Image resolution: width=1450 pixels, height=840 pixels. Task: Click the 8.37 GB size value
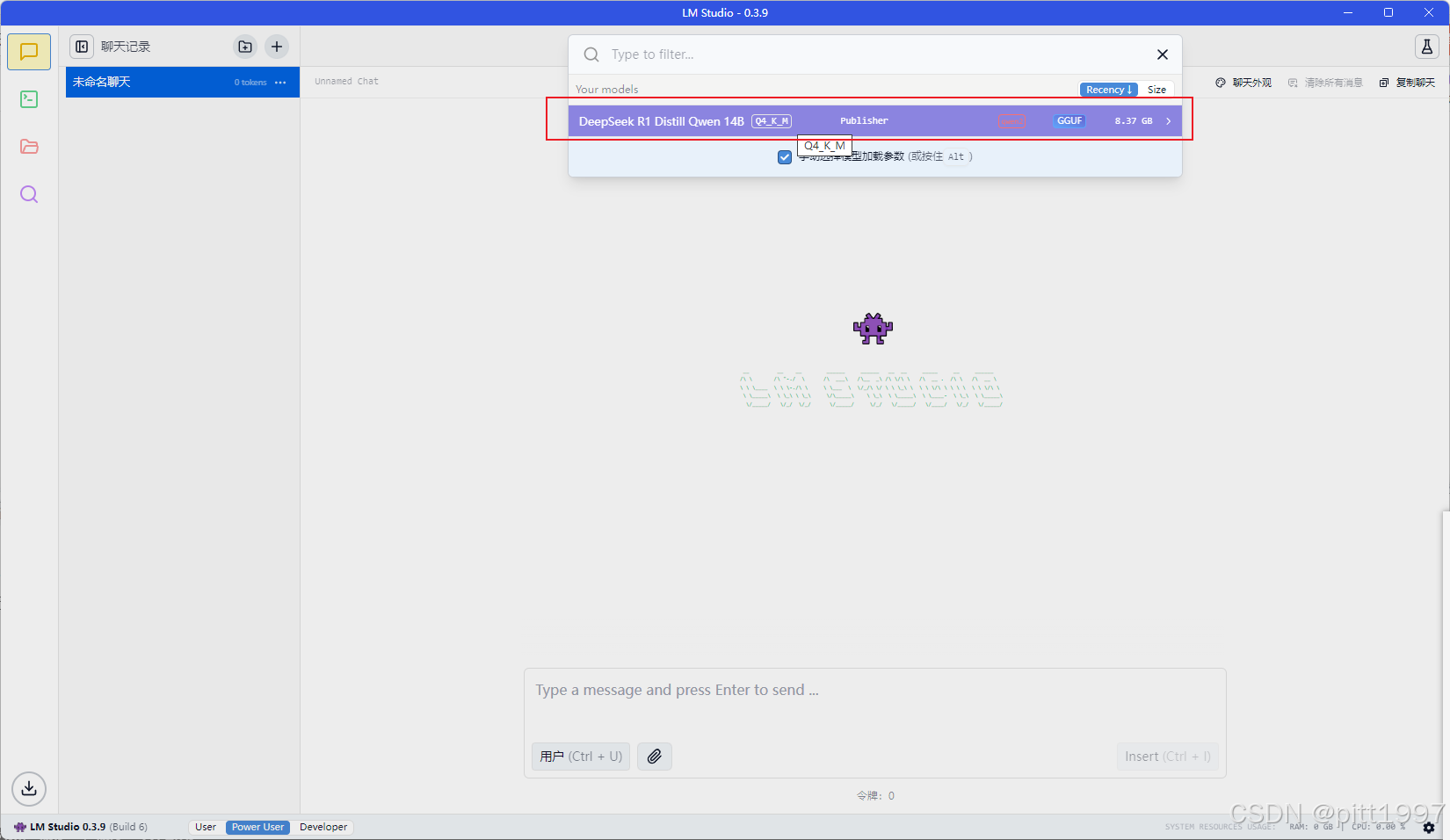(1134, 121)
